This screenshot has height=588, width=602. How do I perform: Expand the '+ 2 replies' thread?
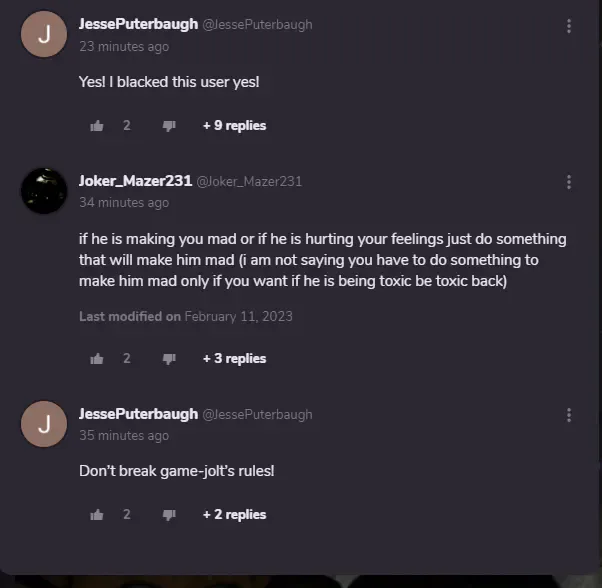click(234, 514)
